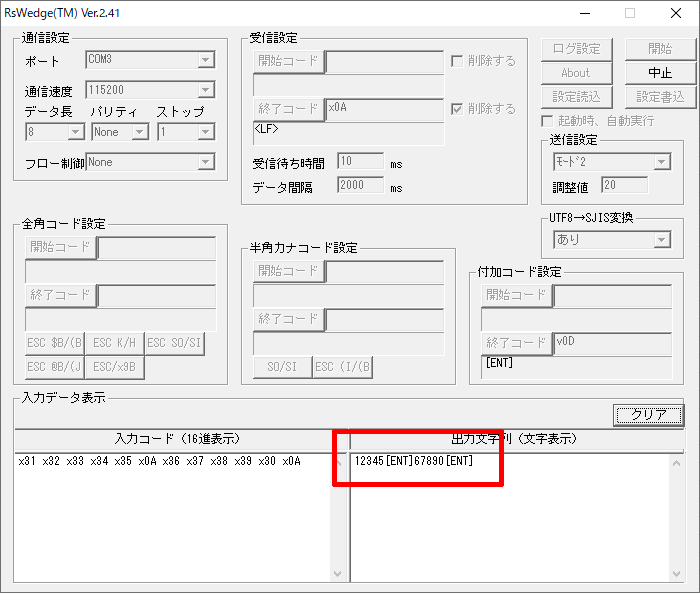The image size is (700, 593).
Task: Click the 設定読込 button
Action: 576,97
